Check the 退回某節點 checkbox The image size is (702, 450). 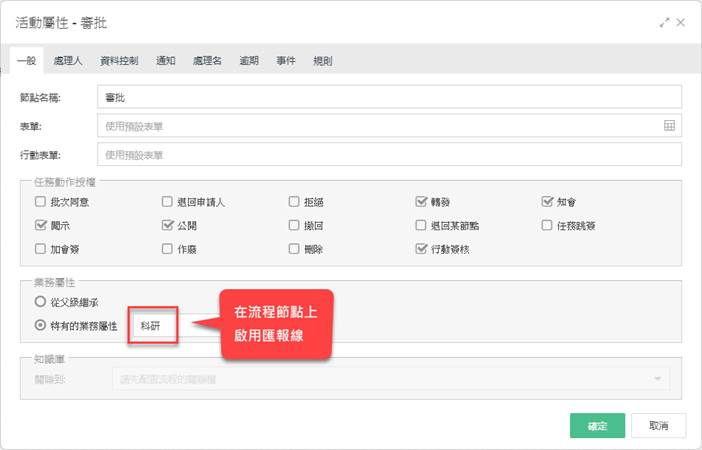(421, 225)
